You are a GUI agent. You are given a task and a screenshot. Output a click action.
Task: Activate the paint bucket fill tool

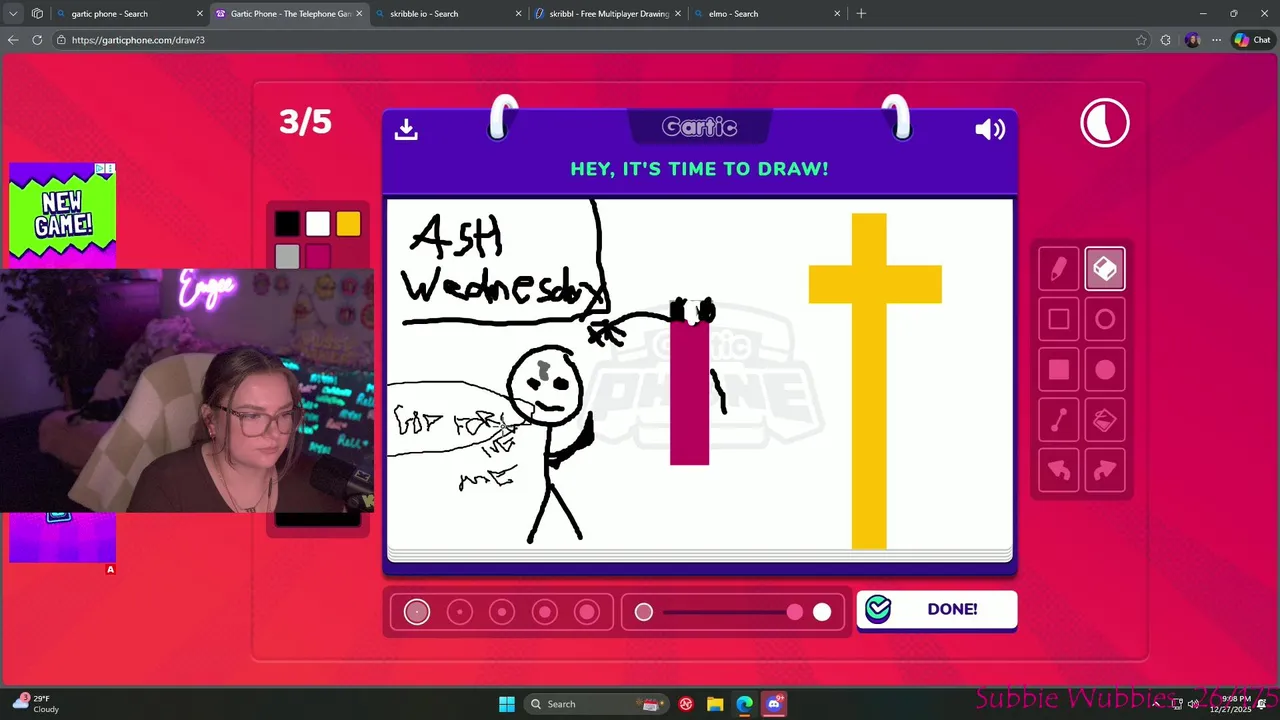click(x=1105, y=421)
